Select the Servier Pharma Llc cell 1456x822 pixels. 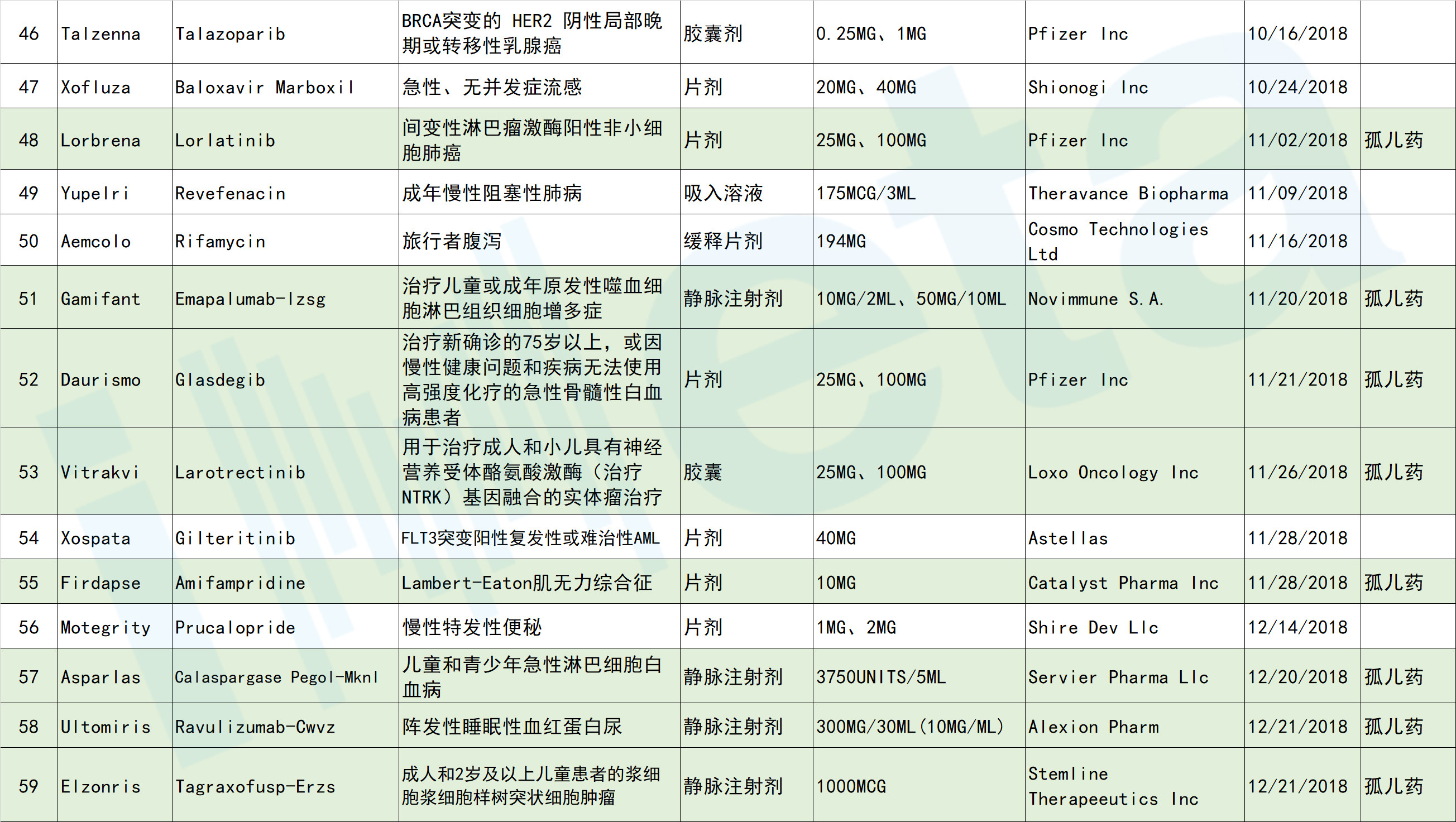tap(1135, 676)
